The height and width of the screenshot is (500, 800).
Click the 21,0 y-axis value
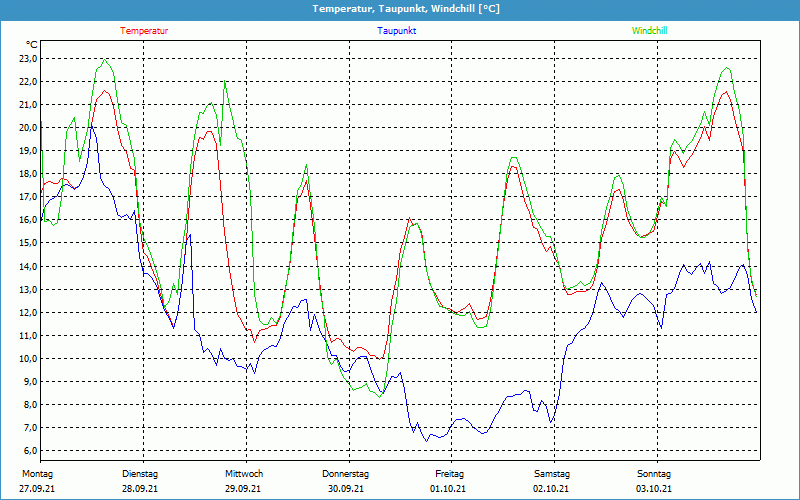[28, 105]
